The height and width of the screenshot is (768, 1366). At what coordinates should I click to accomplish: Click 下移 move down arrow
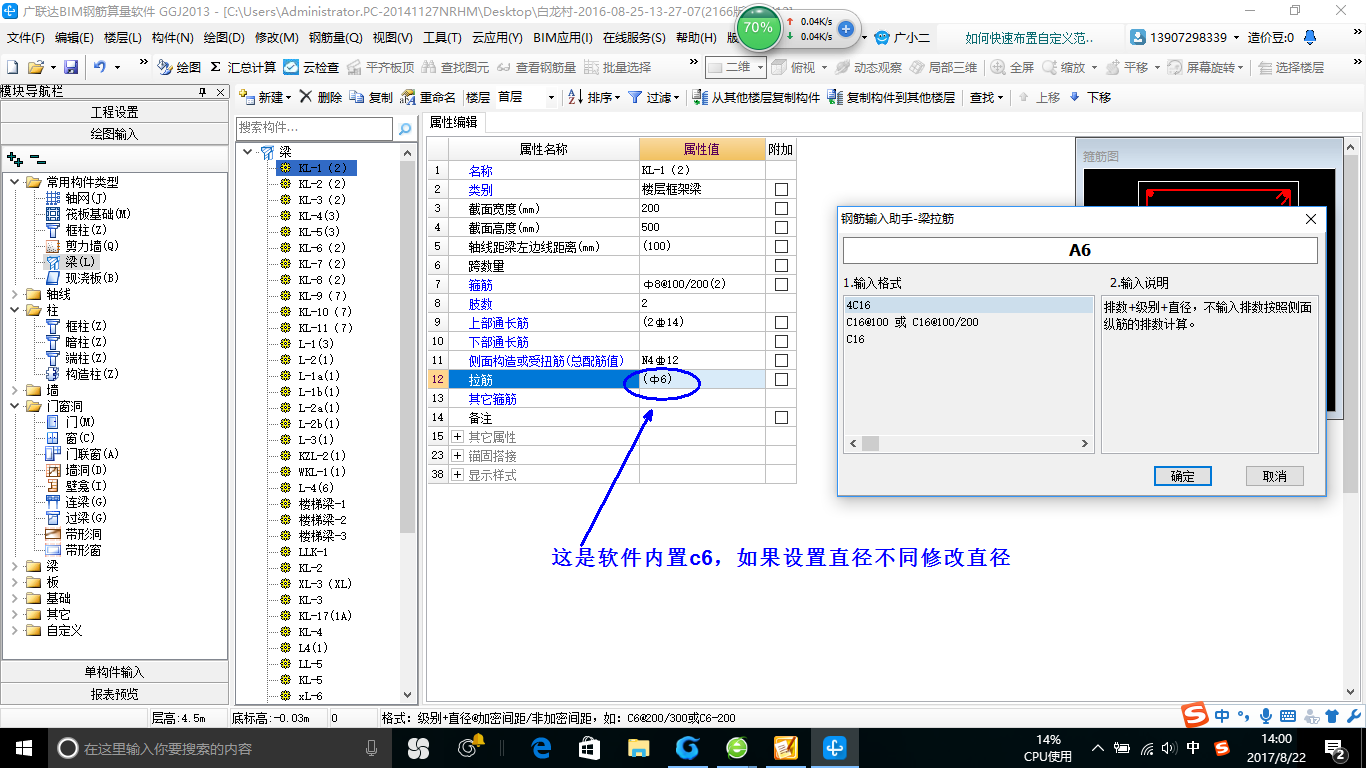point(1090,97)
